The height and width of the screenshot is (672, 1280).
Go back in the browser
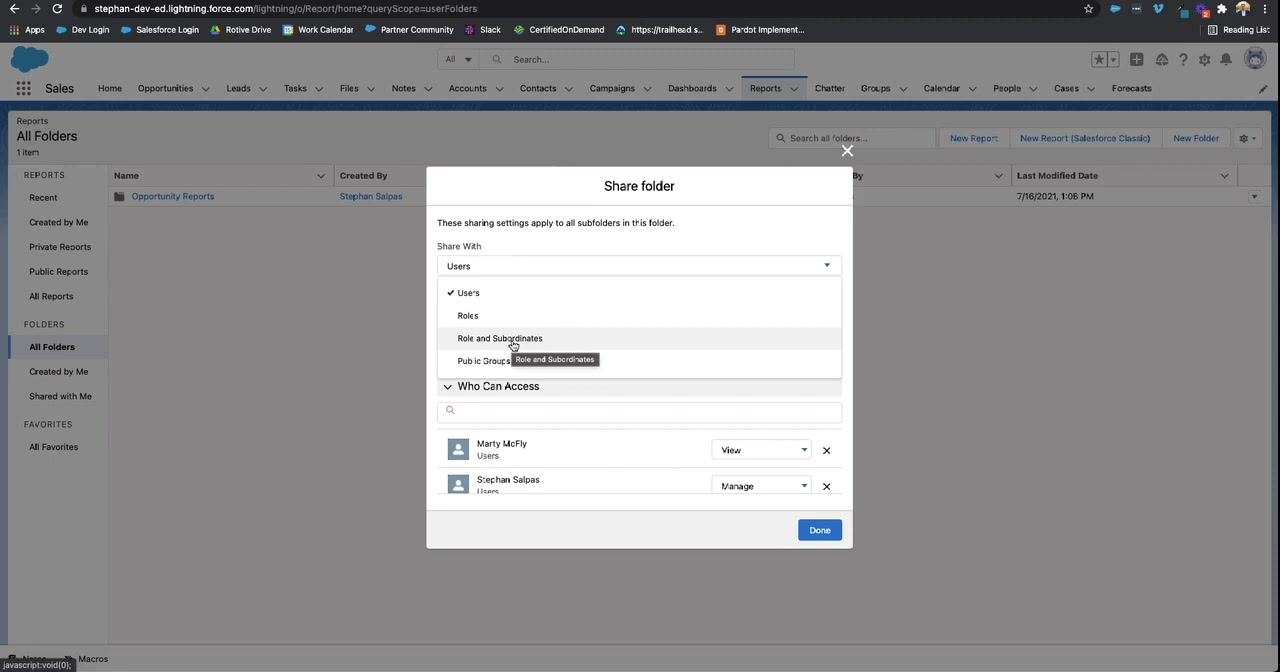pos(14,9)
